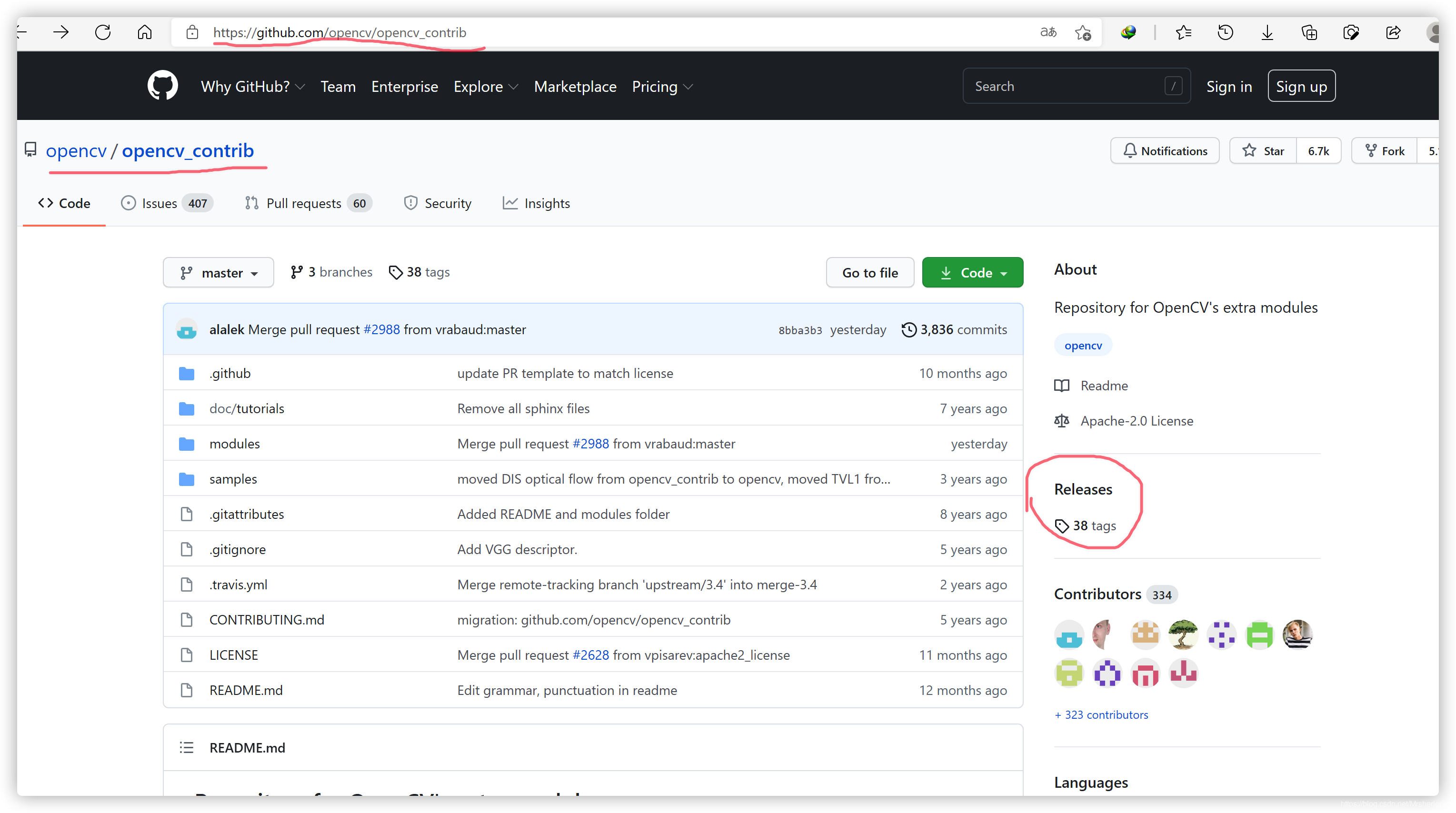
Task: Open the first contributor avatar
Action: (x=1068, y=635)
